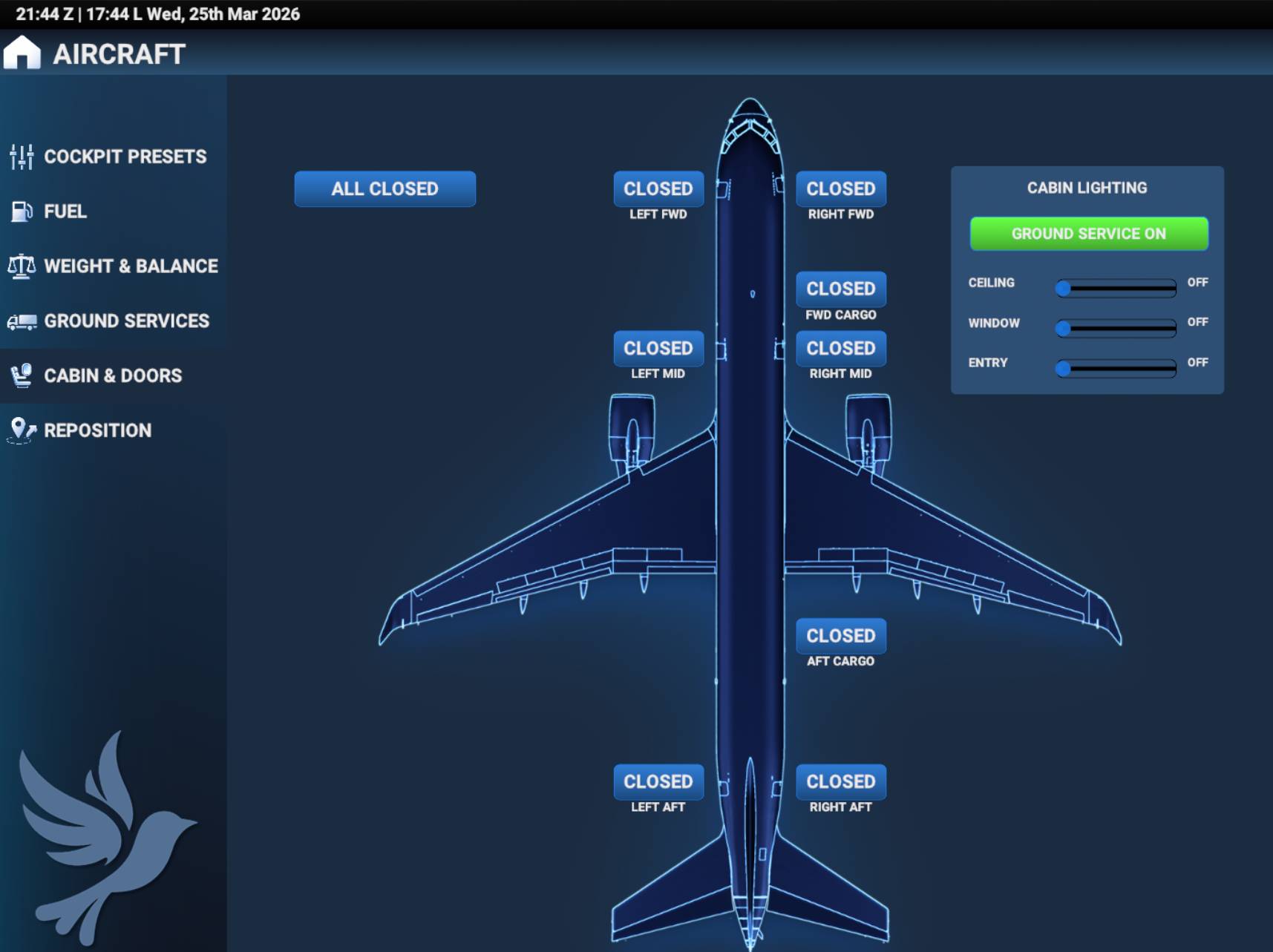Switch to the Fuel tab
Viewport: 1273px width, 952px height.
click(66, 211)
